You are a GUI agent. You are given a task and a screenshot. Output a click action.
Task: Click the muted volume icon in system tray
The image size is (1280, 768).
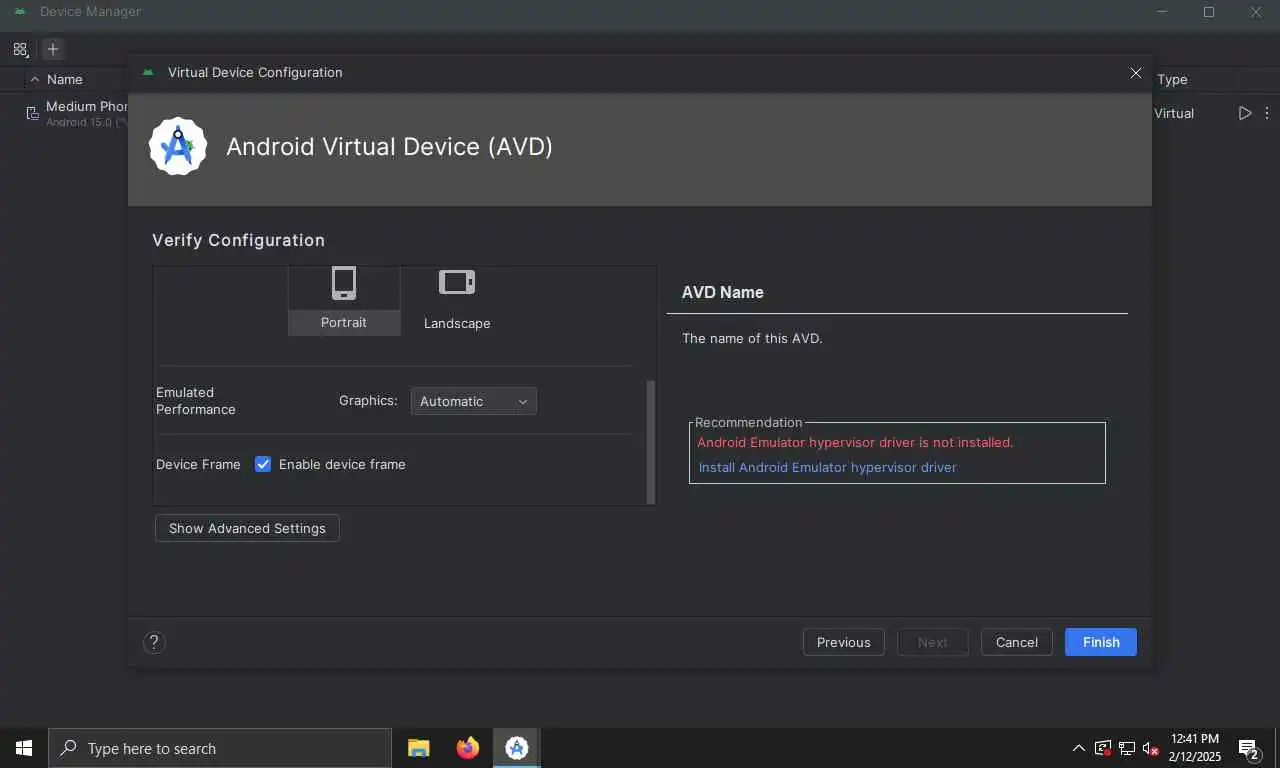tap(1150, 748)
